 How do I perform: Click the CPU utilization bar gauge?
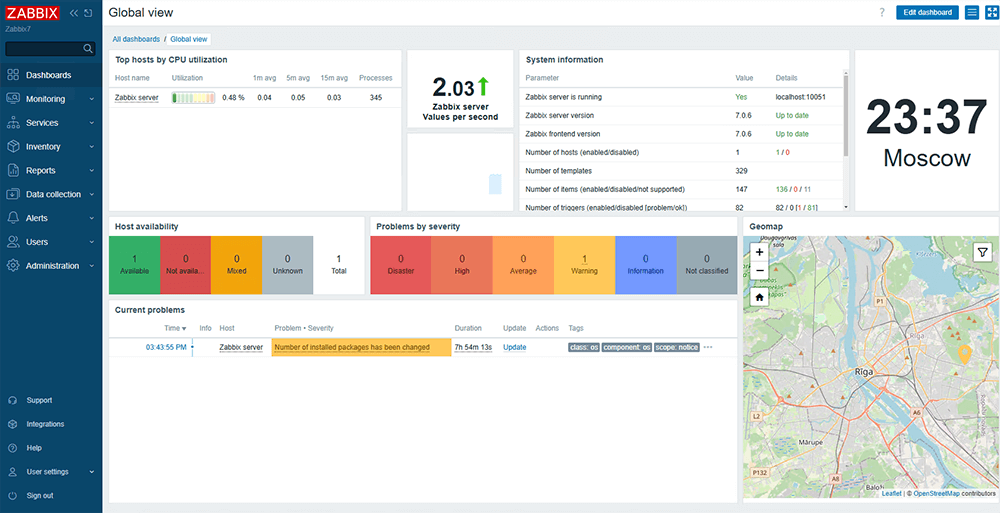tap(193, 98)
